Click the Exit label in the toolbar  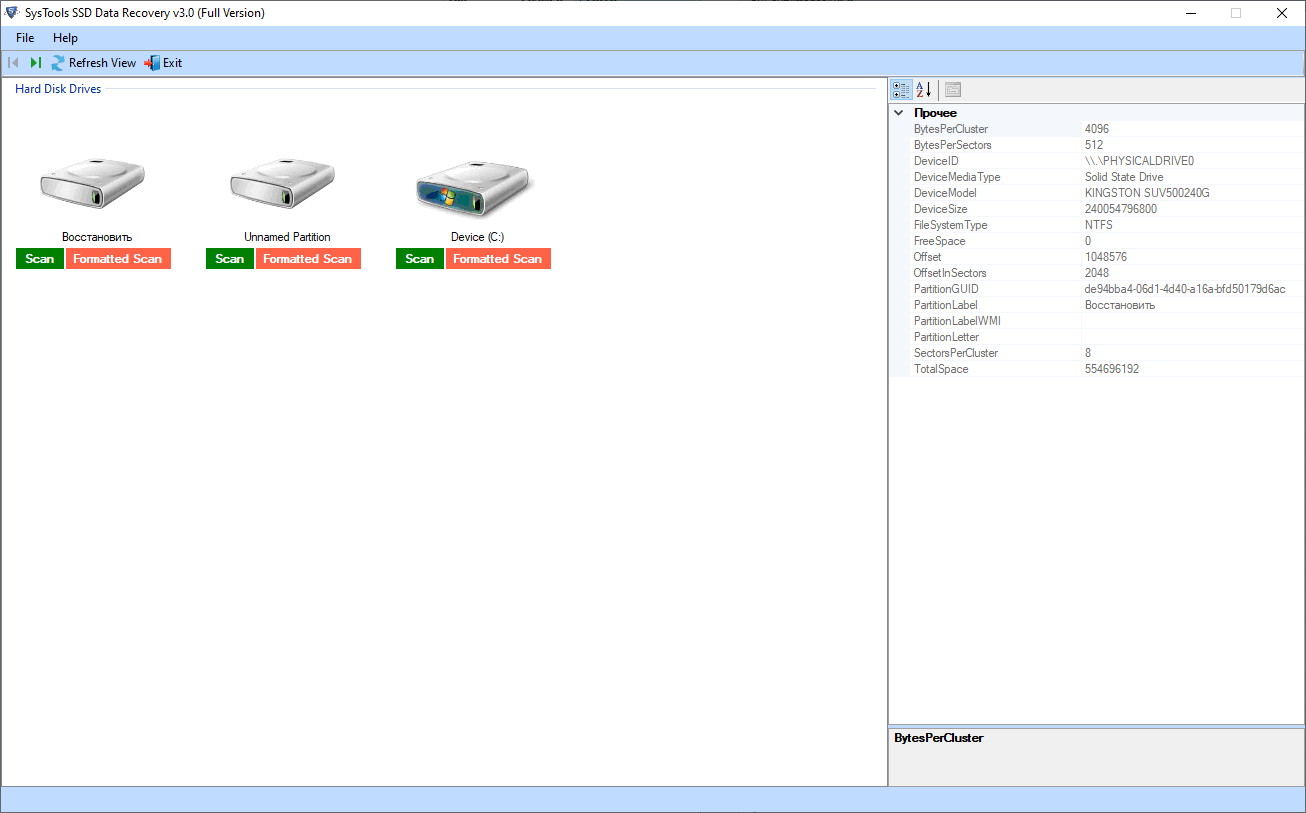point(173,63)
